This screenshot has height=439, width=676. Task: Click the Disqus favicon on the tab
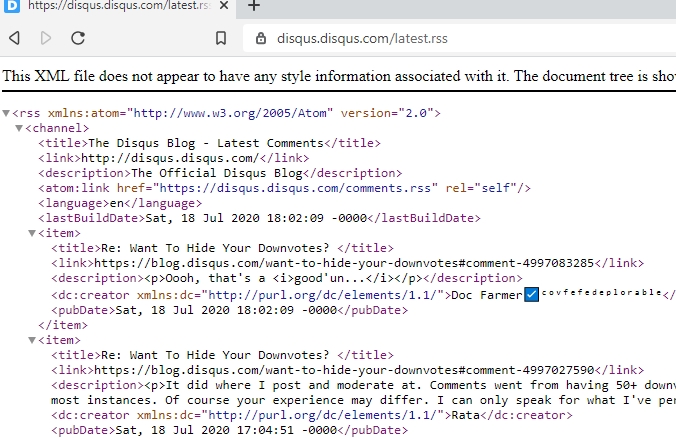click(12, 6)
